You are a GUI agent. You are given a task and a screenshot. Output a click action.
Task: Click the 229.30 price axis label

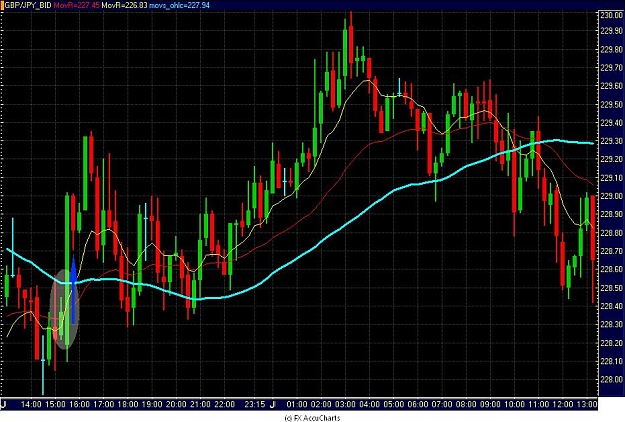click(611, 141)
